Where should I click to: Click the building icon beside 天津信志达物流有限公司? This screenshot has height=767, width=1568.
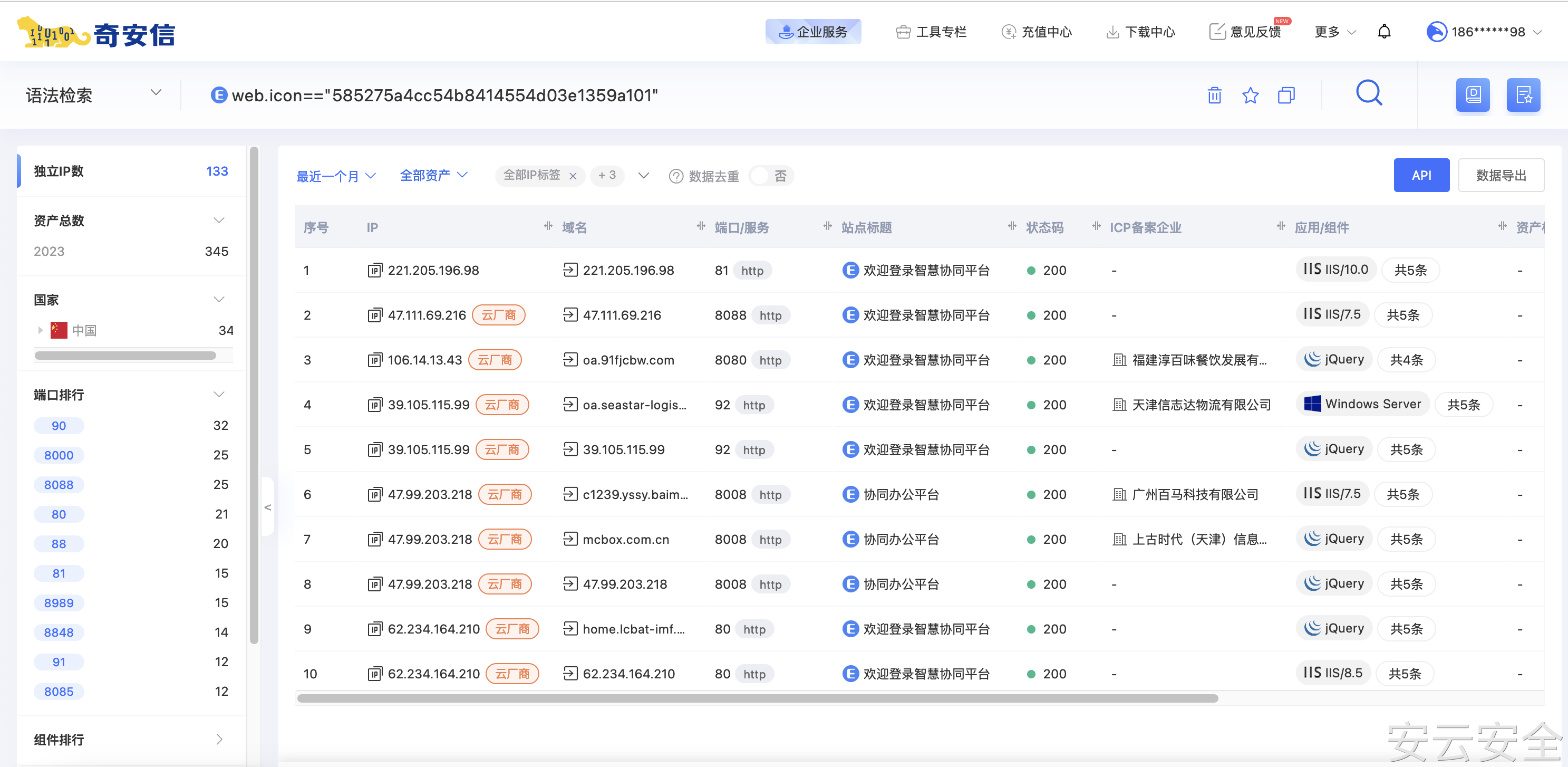coord(1119,405)
